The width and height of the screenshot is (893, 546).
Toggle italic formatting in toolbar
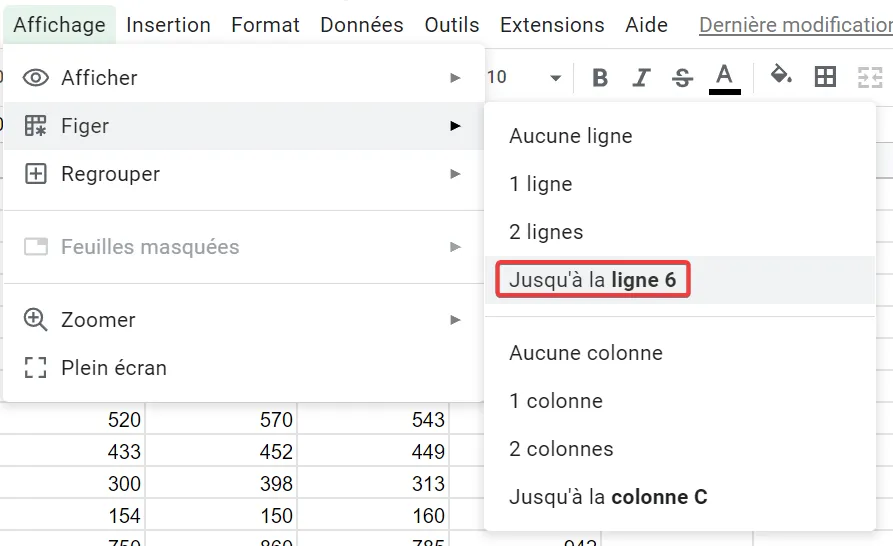(x=641, y=77)
